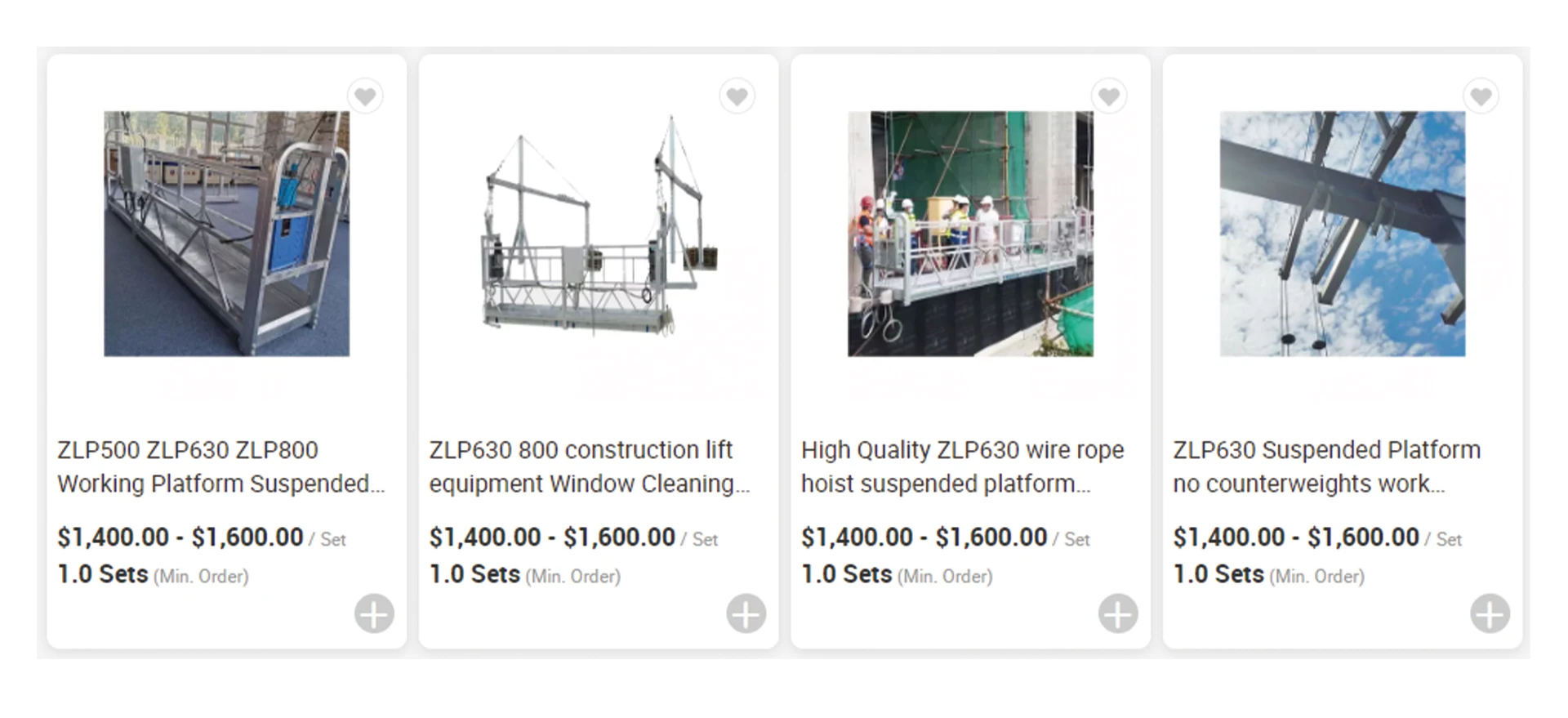Open photo of workers on suspended platform
Viewport: 1568px width, 718px height.
tap(970, 234)
